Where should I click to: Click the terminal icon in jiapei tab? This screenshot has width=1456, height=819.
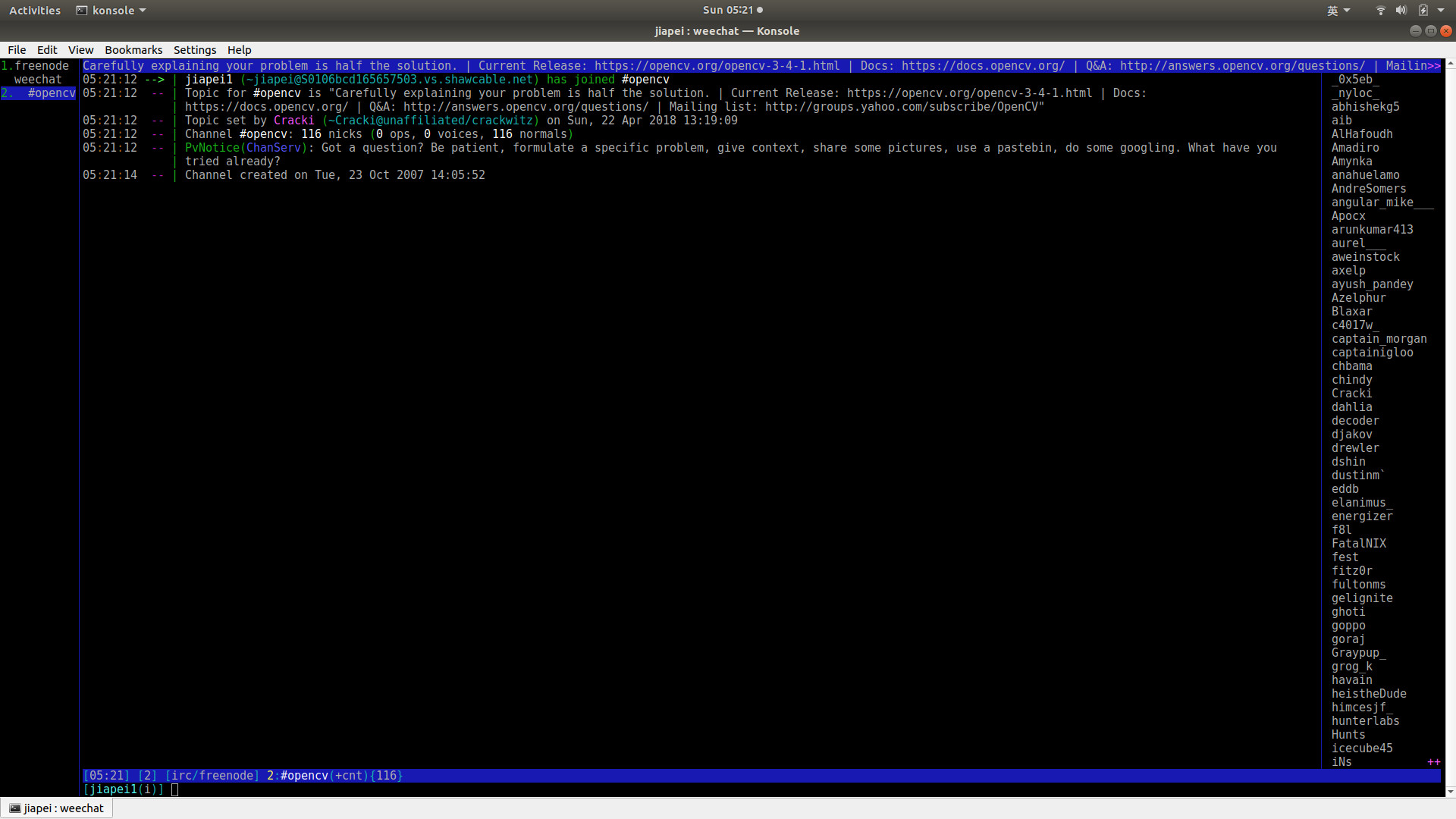(14, 808)
